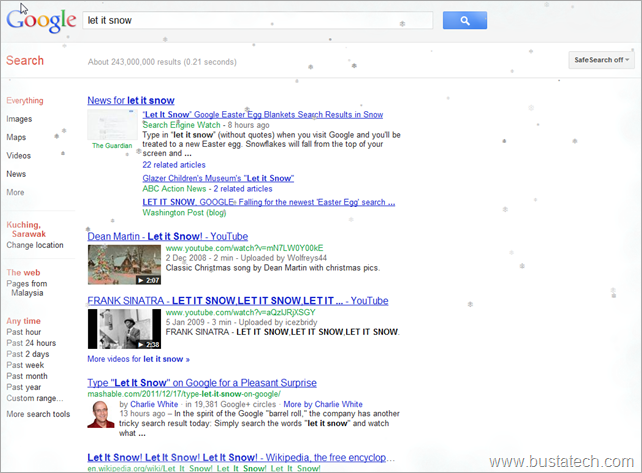642x473 pixels.
Task: Click the www.youtube.com/watch?v=mN7LW0Y00kE URL
Action: click(x=244, y=248)
